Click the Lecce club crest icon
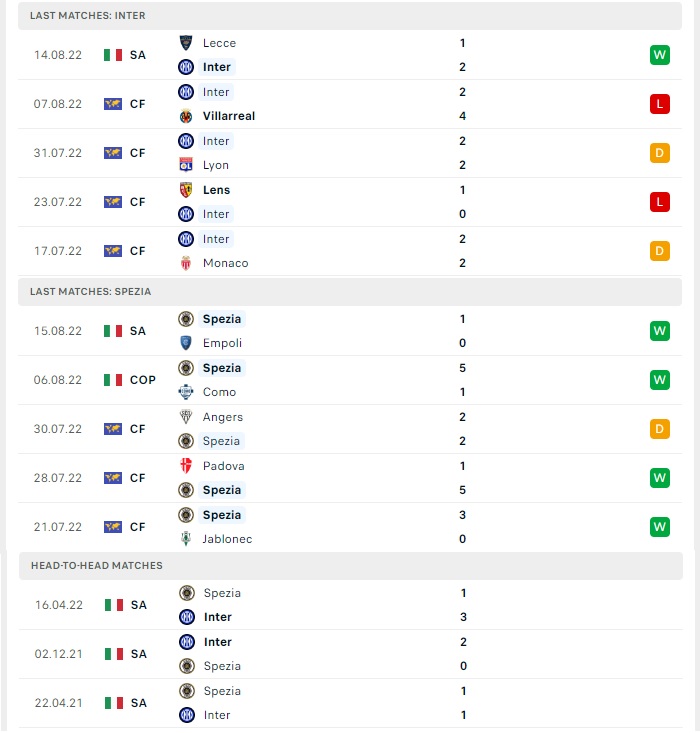 pos(186,43)
